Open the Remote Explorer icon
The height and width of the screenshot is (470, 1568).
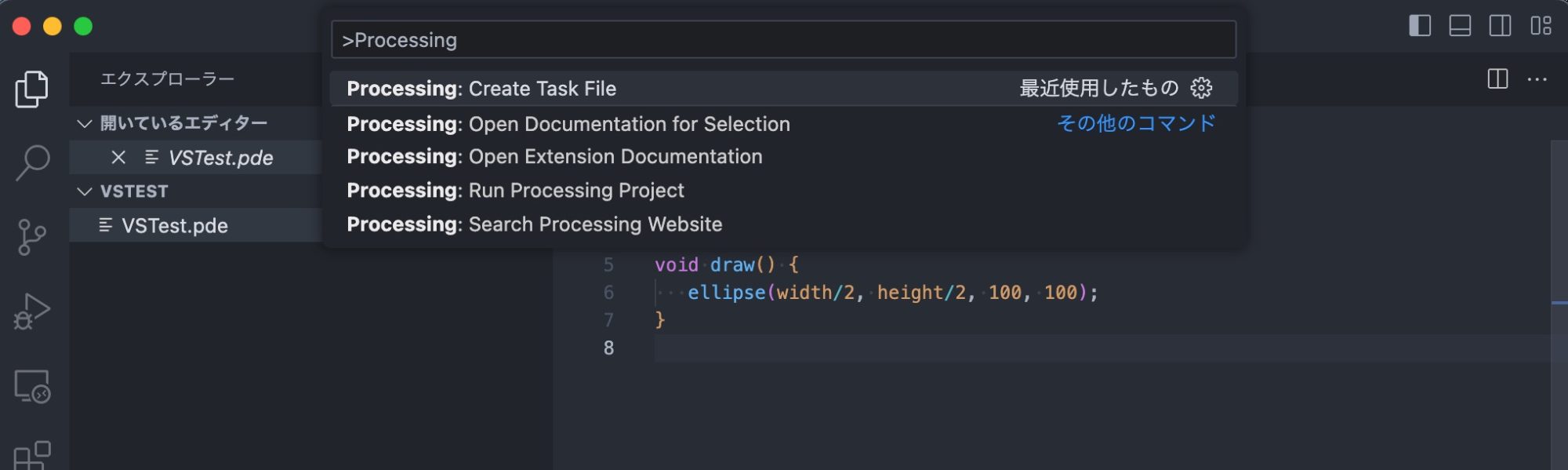pos(32,386)
